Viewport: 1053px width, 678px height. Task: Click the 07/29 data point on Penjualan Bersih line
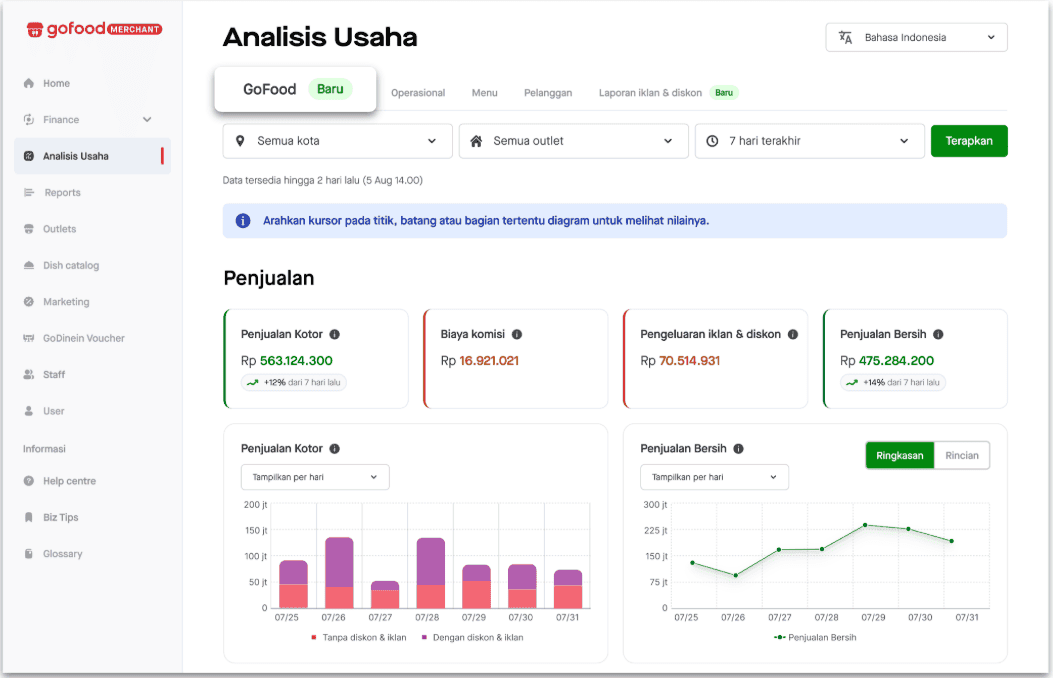(x=865, y=525)
